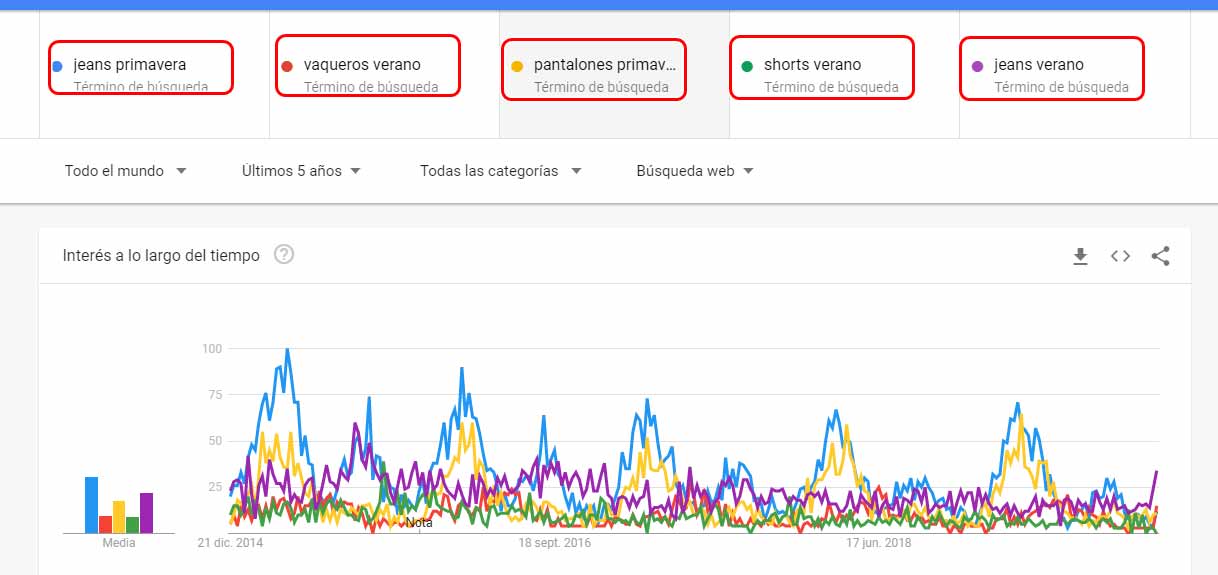Click the download CSV icon
This screenshot has height=575, width=1218.
click(x=1080, y=257)
